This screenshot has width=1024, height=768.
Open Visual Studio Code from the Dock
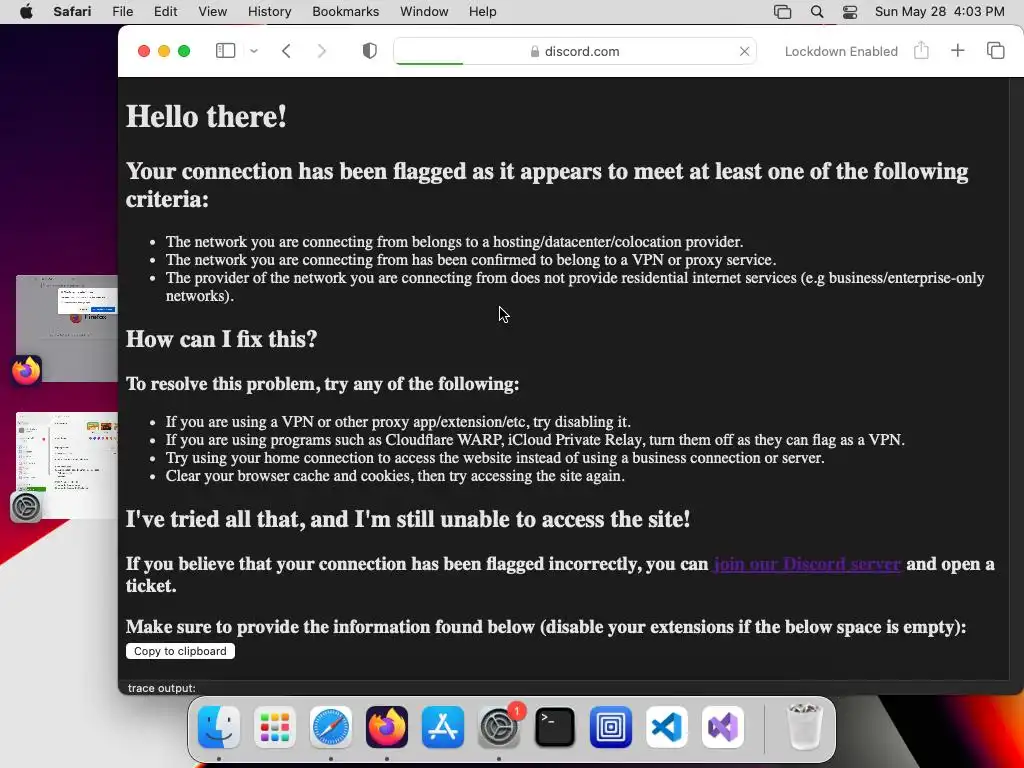tap(667, 727)
